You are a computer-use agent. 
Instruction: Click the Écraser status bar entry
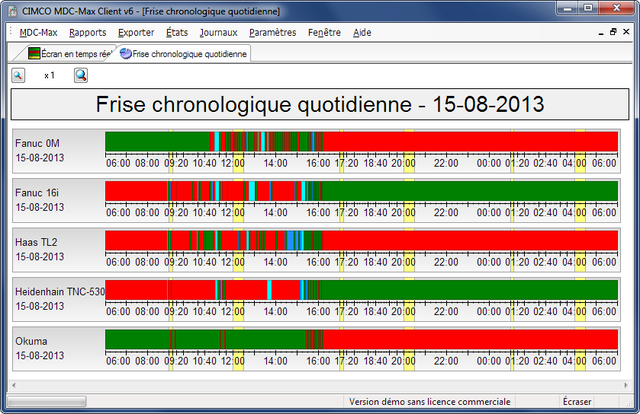577,402
